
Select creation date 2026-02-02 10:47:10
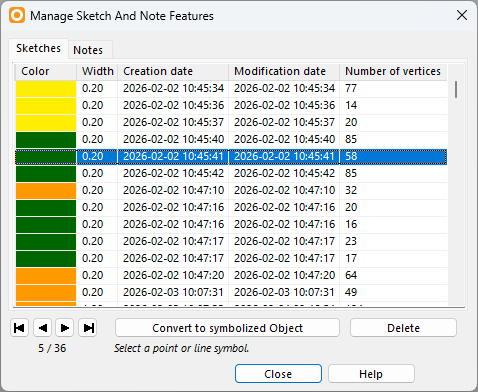173,190
